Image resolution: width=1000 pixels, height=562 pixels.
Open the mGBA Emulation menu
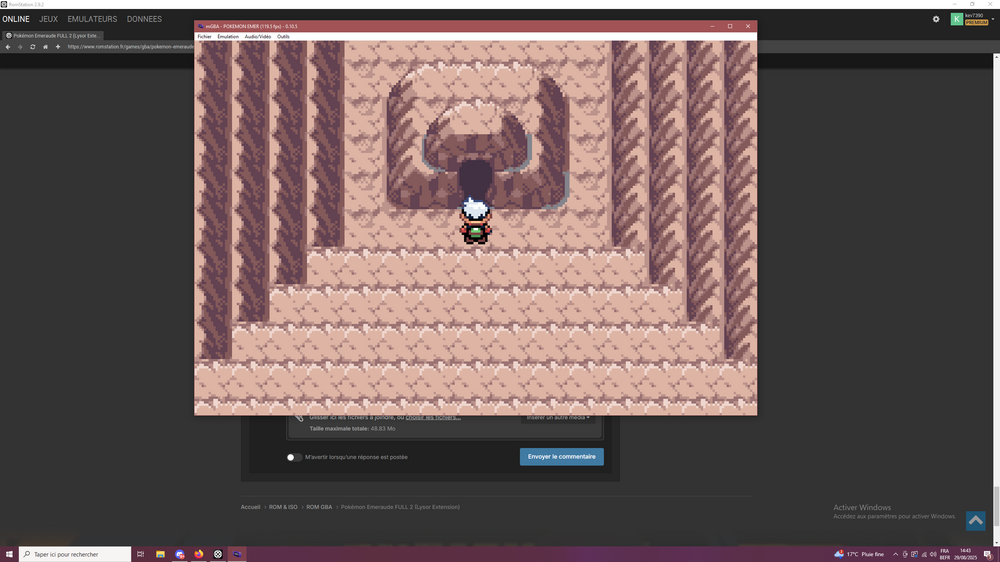(x=228, y=36)
